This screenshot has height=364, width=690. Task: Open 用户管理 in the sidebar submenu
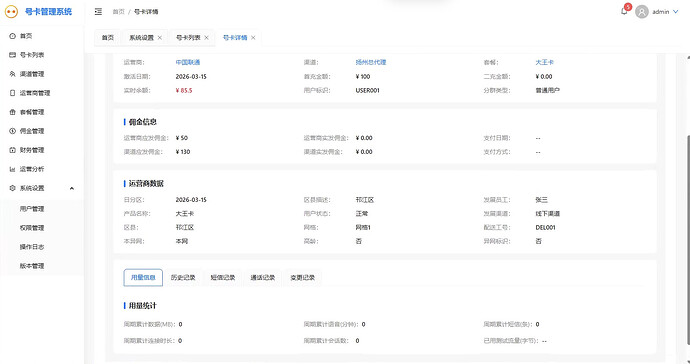tap(32, 209)
